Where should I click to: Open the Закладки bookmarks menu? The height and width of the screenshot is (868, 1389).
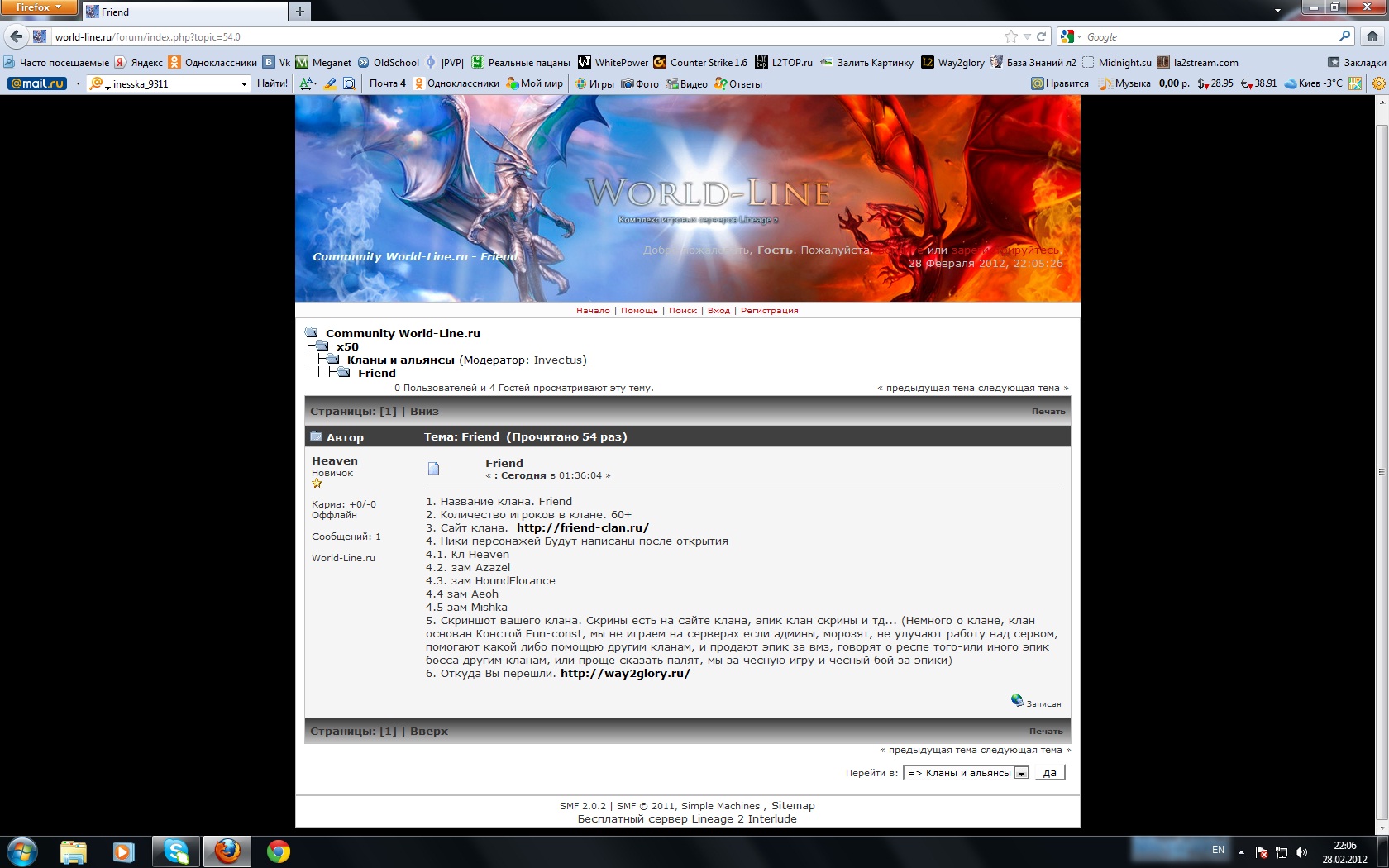pos(1356,62)
